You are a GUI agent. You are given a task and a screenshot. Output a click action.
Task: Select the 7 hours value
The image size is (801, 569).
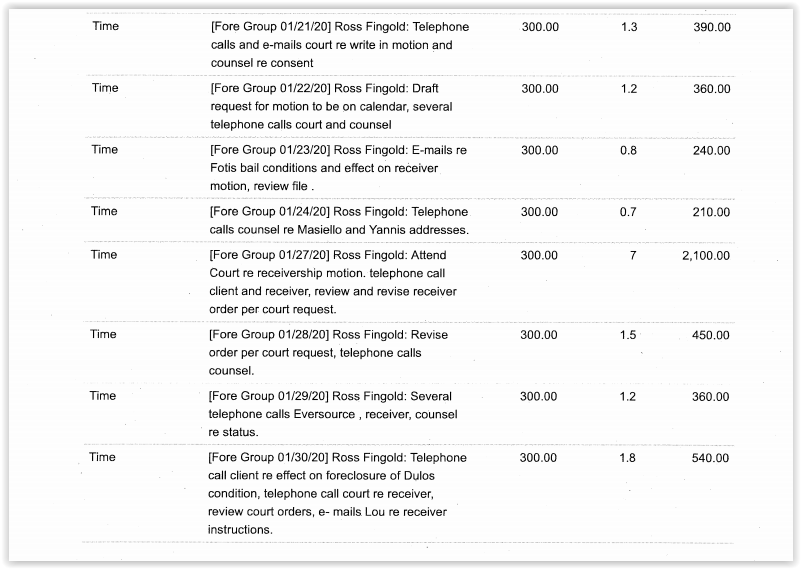(x=632, y=256)
